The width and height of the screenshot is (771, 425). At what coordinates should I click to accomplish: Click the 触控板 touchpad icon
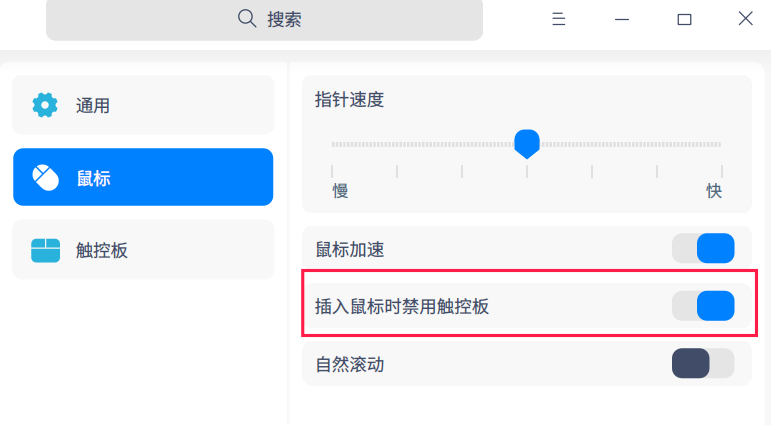(45, 250)
